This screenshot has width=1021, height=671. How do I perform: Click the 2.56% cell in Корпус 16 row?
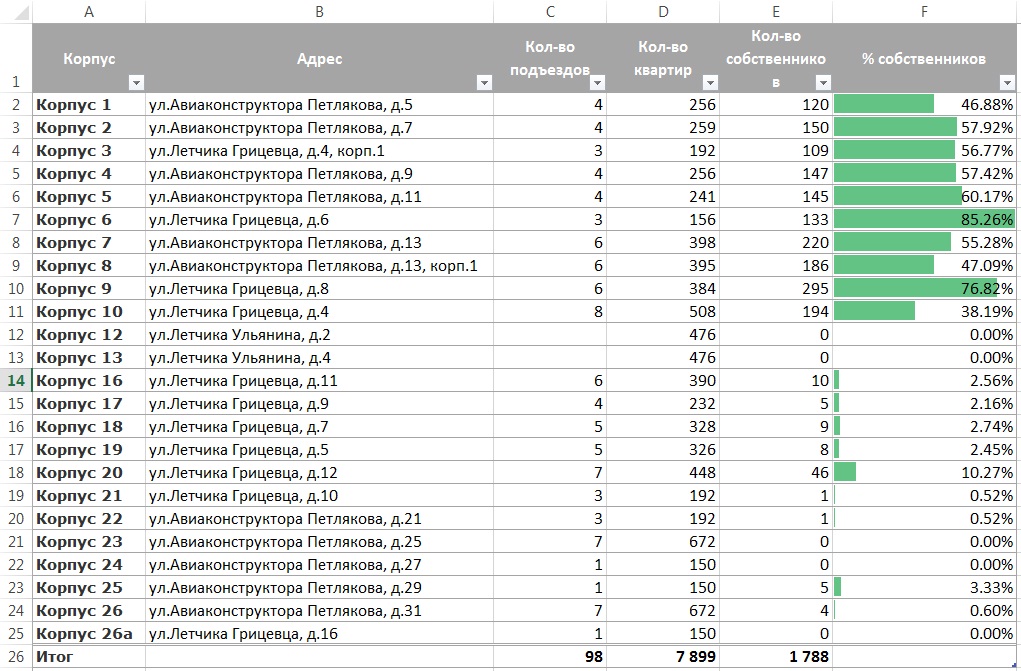pyautogui.click(x=924, y=380)
